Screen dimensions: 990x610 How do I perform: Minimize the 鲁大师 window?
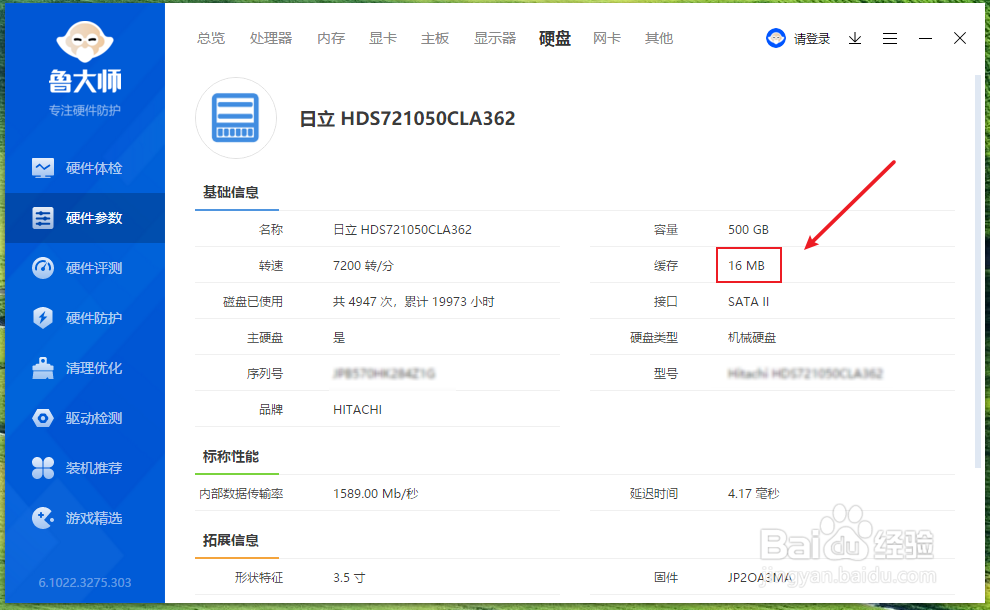[x=925, y=39]
